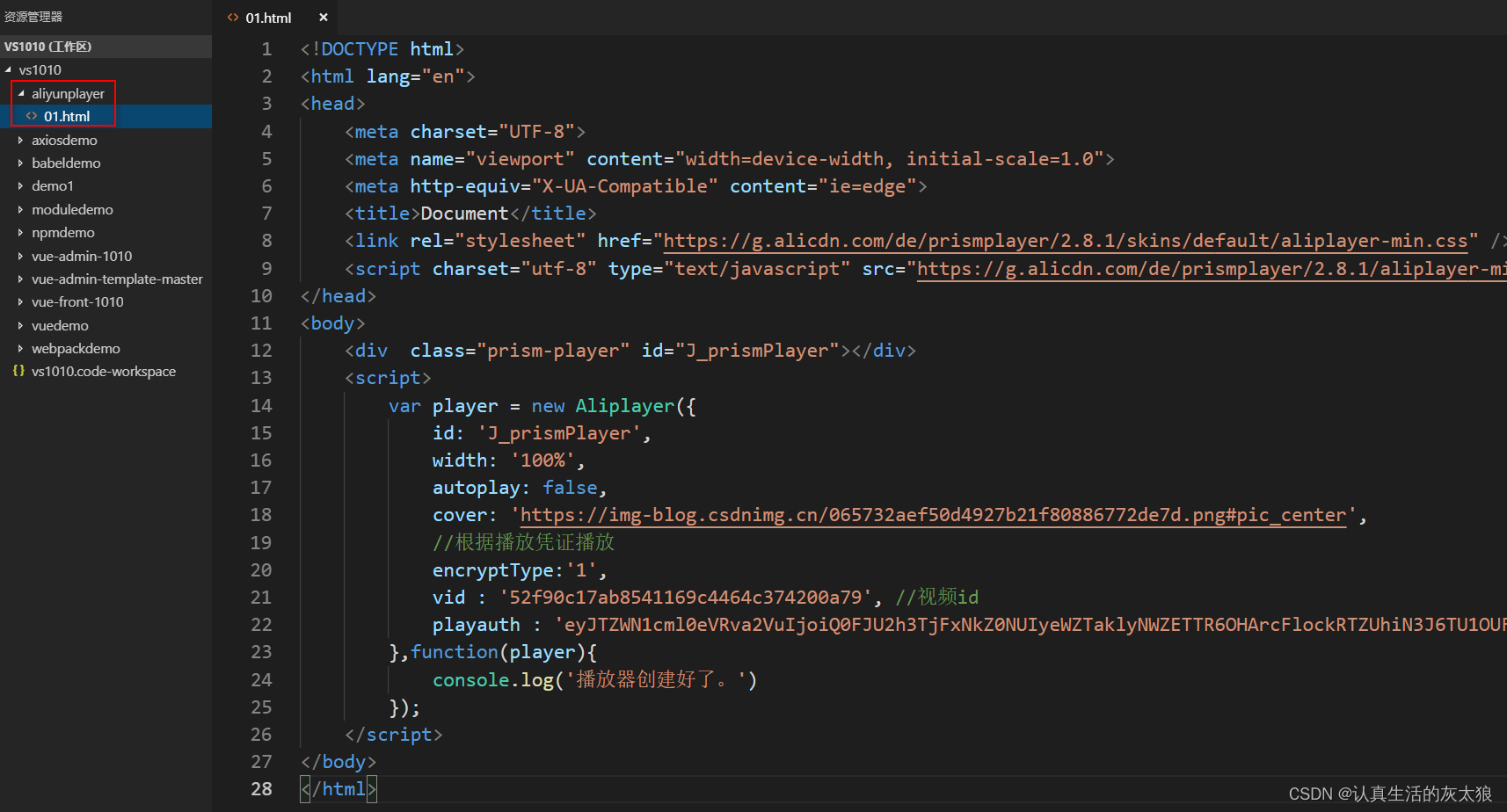Expand the moduledemo folder arrow
1507x812 pixels.
[x=21, y=209]
